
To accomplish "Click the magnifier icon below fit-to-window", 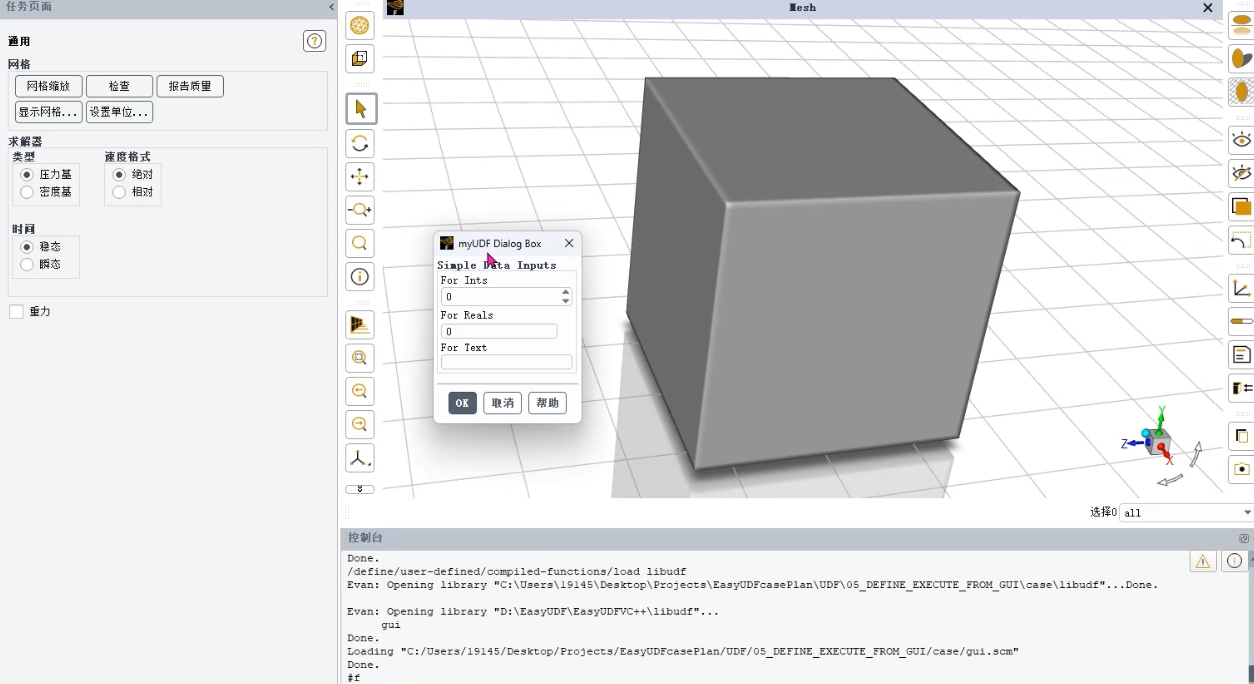I will point(360,391).
